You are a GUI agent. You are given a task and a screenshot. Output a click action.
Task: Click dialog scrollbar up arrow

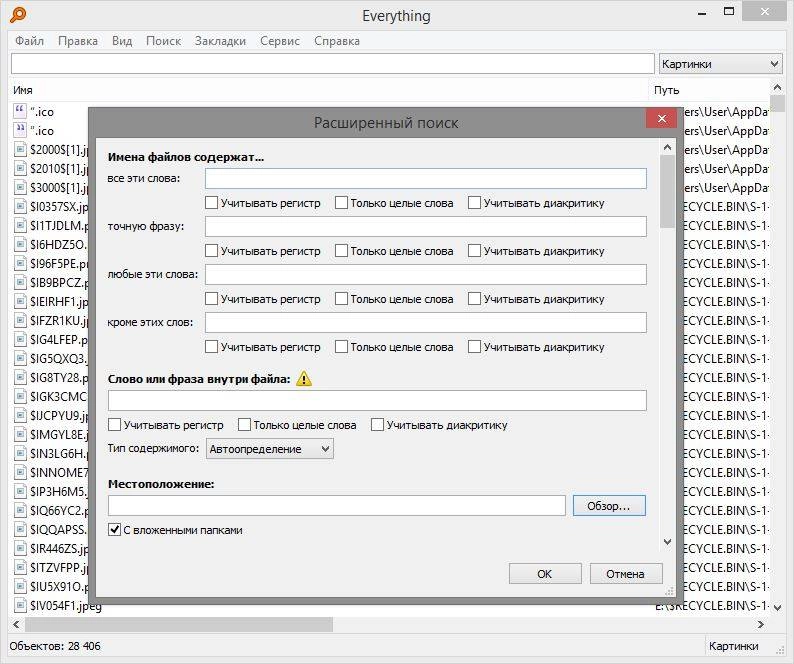pyautogui.click(x=667, y=147)
